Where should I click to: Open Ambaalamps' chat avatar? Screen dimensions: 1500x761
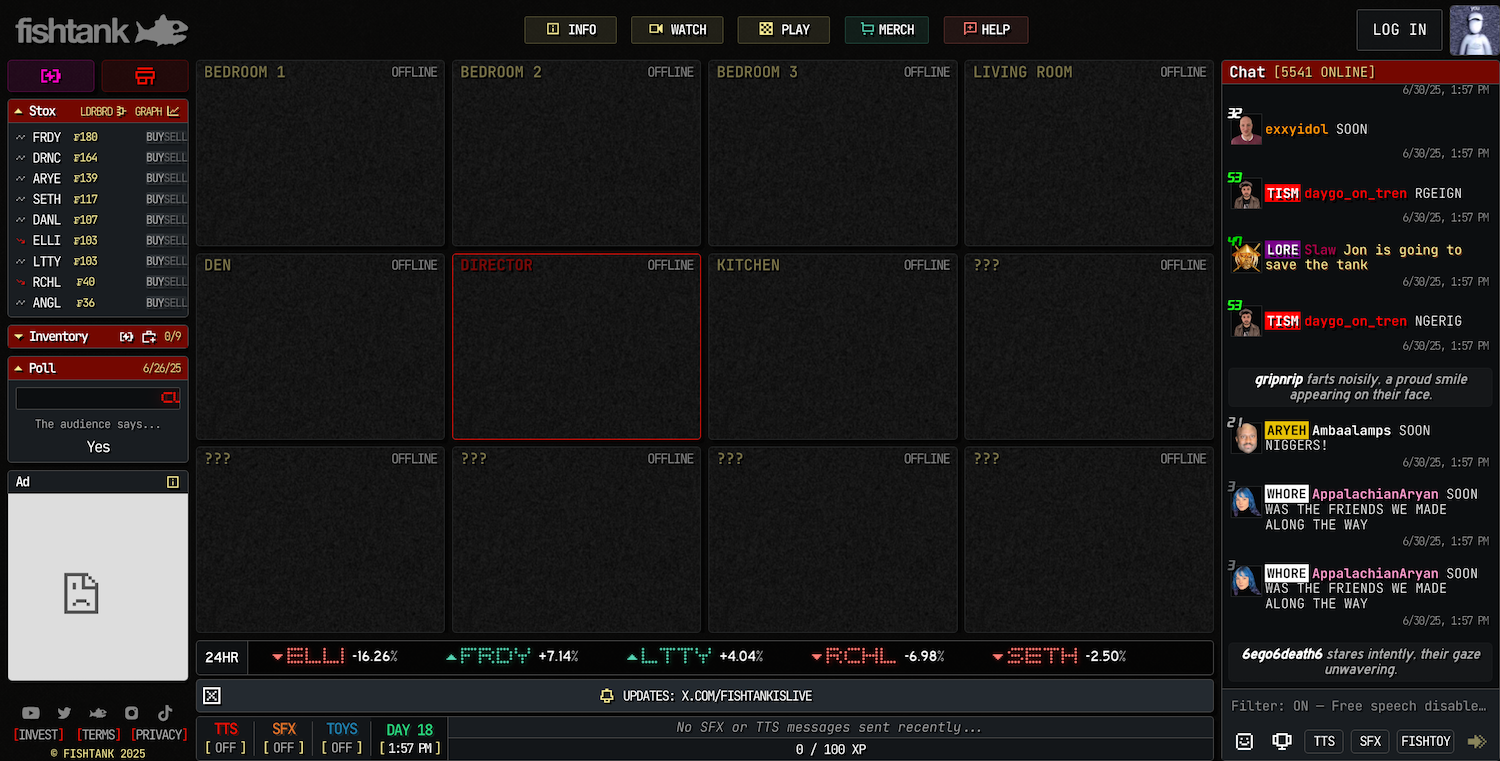coord(1246,438)
